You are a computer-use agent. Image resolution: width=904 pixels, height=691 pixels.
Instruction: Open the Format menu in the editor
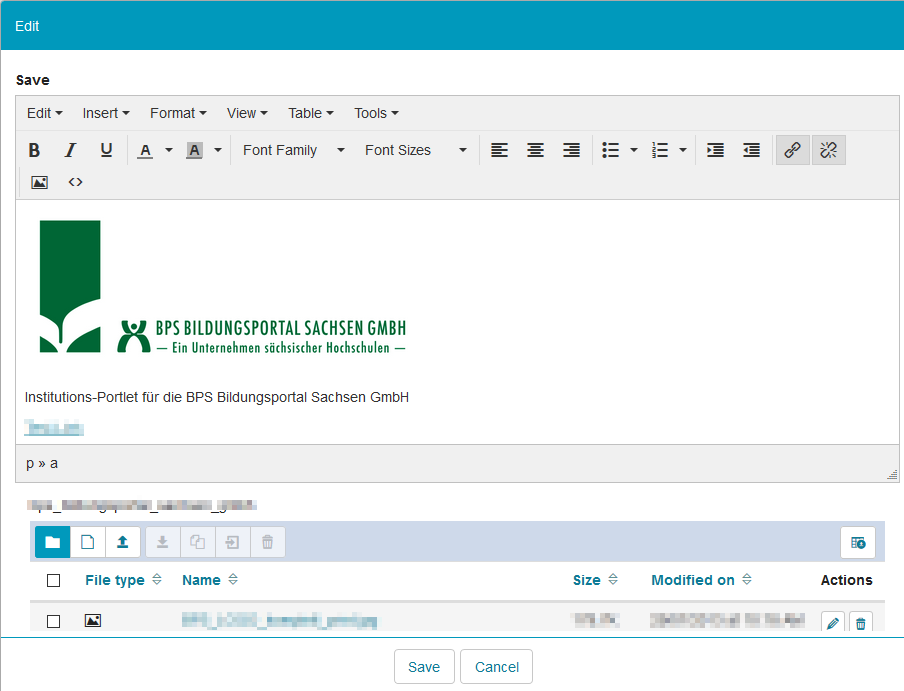(x=177, y=113)
